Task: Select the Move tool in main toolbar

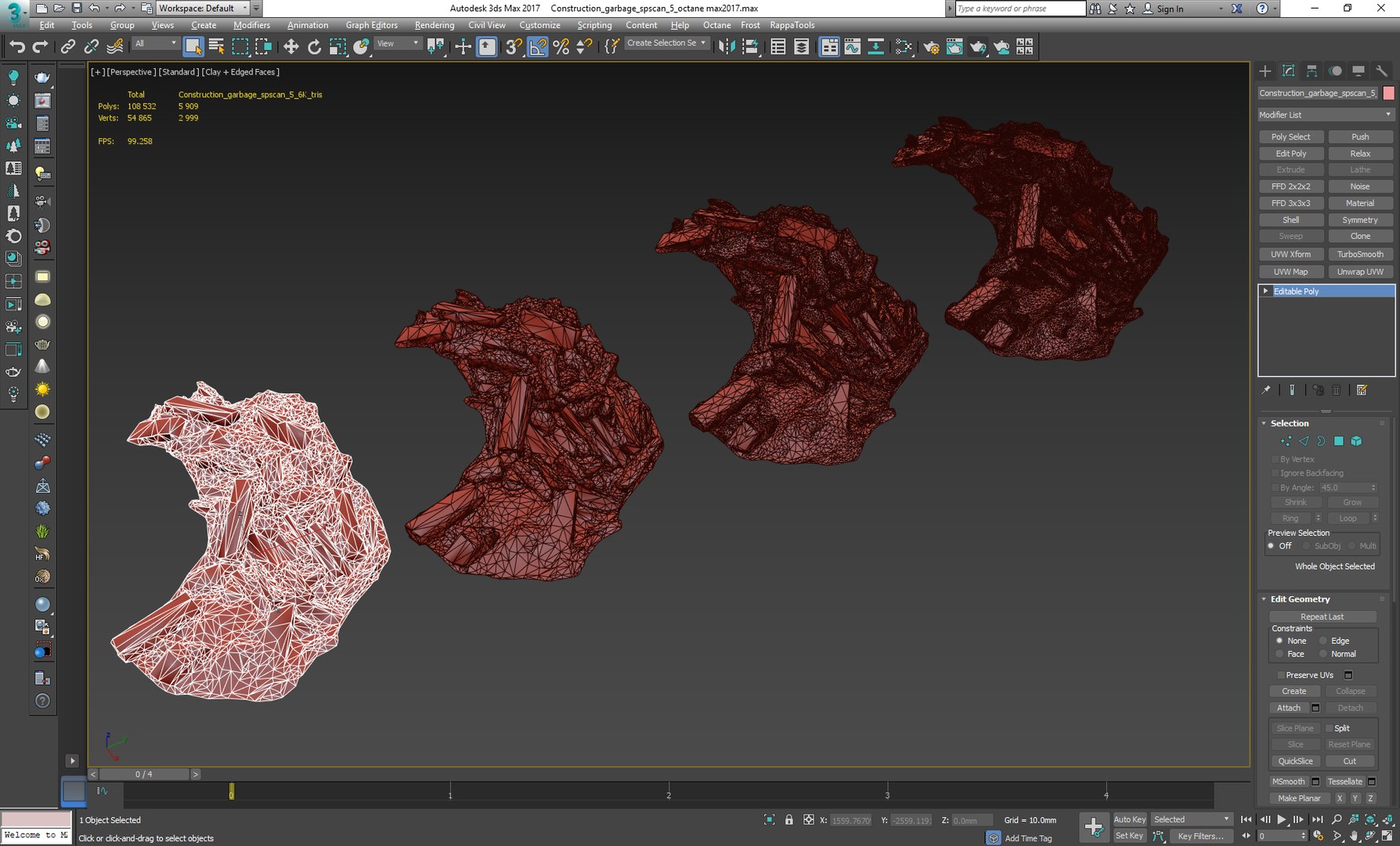Action: (290, 47)
